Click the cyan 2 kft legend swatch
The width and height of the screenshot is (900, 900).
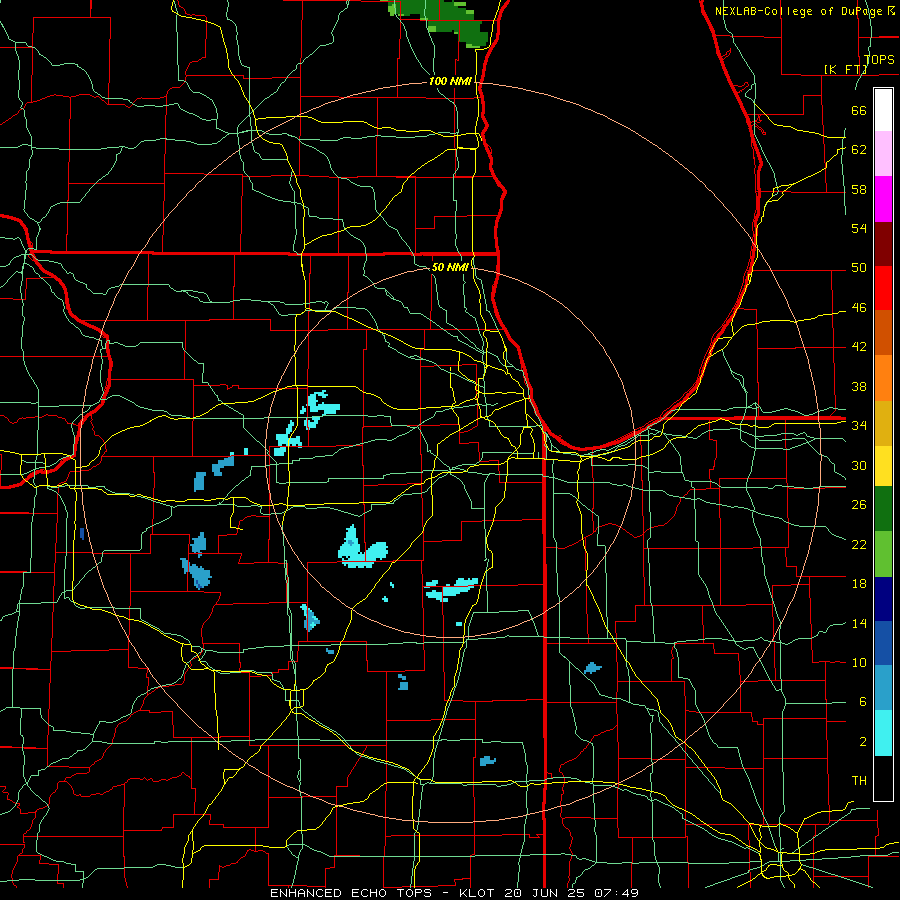(883, 733)
